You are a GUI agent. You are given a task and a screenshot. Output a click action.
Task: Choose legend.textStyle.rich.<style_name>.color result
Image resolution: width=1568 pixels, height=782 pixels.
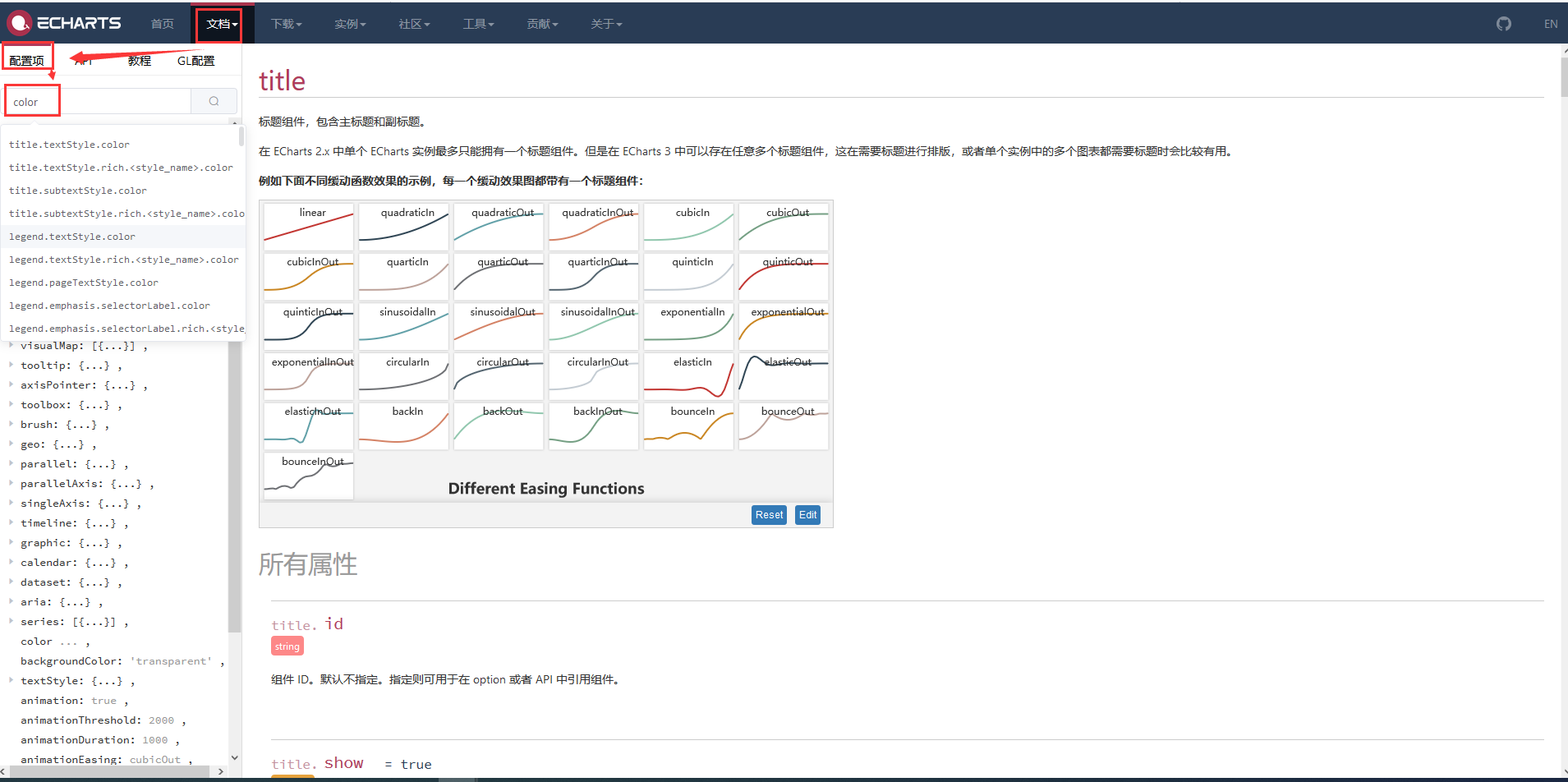point(123,260)
